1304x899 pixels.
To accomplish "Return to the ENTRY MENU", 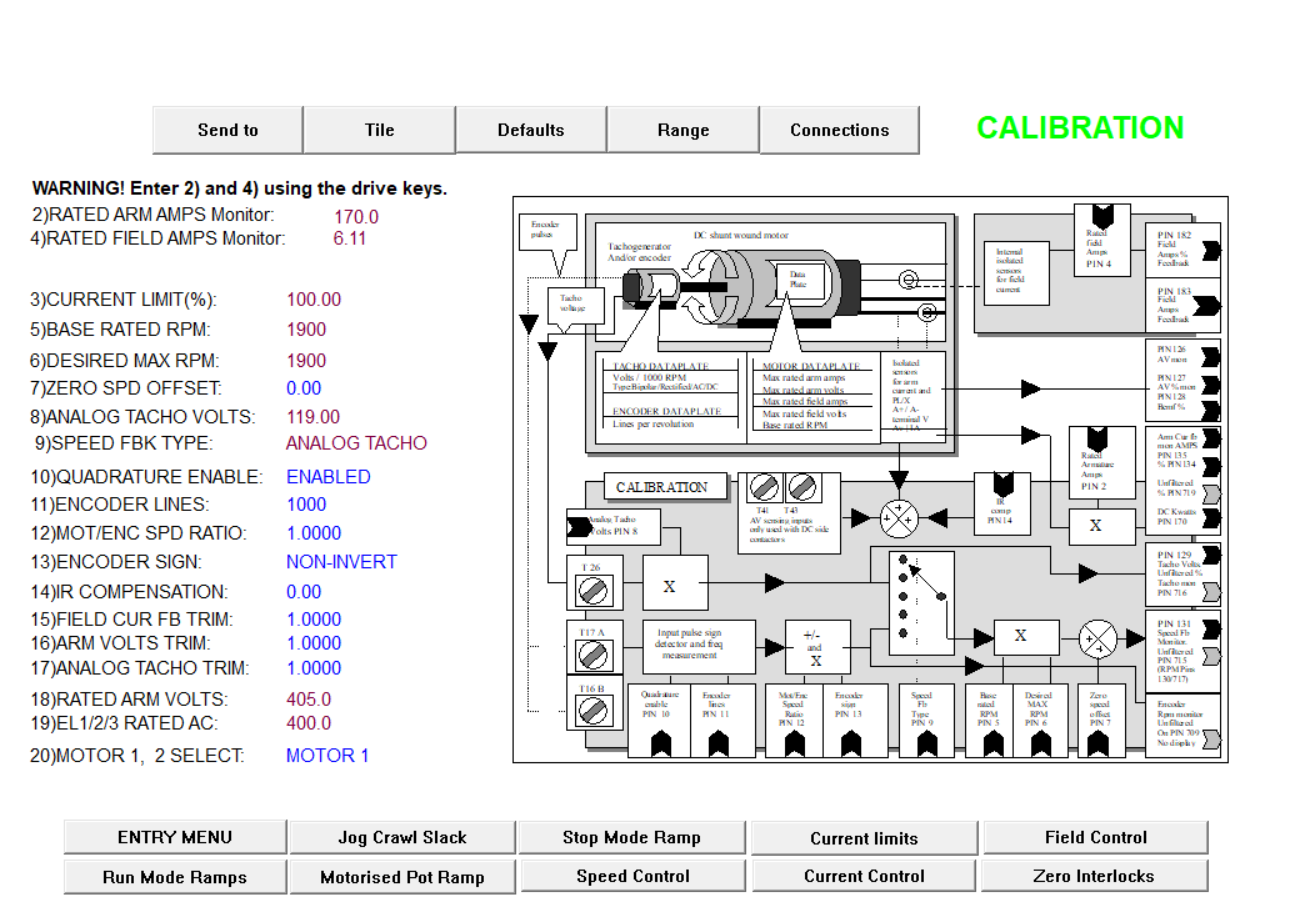I will pos(174,838).
